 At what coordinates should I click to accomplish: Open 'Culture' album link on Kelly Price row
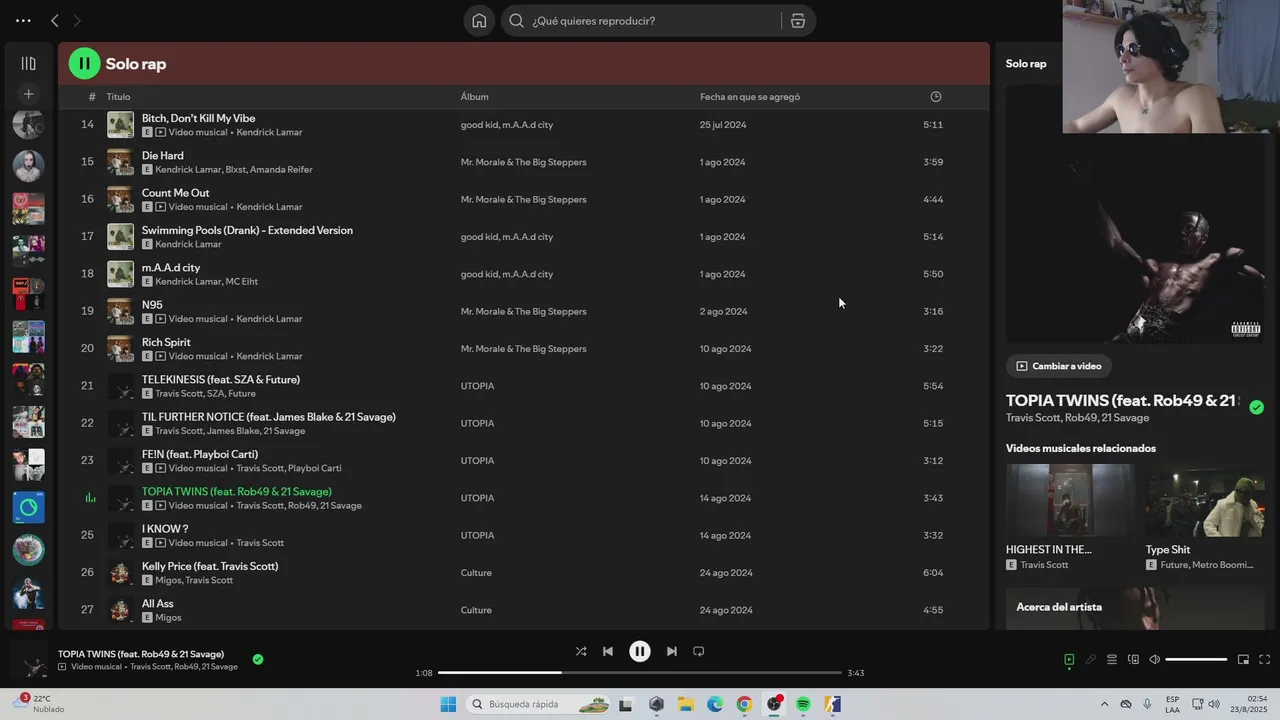coord(476,573)
